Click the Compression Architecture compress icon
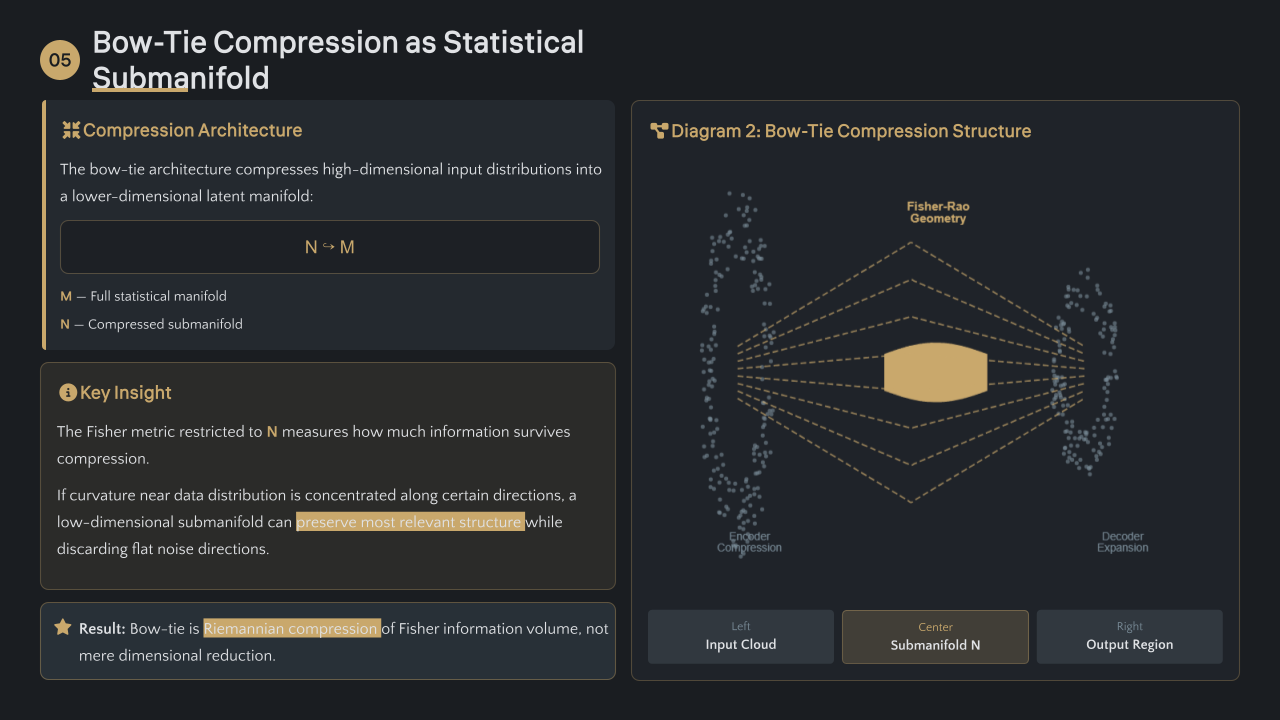 click(71, 130)
